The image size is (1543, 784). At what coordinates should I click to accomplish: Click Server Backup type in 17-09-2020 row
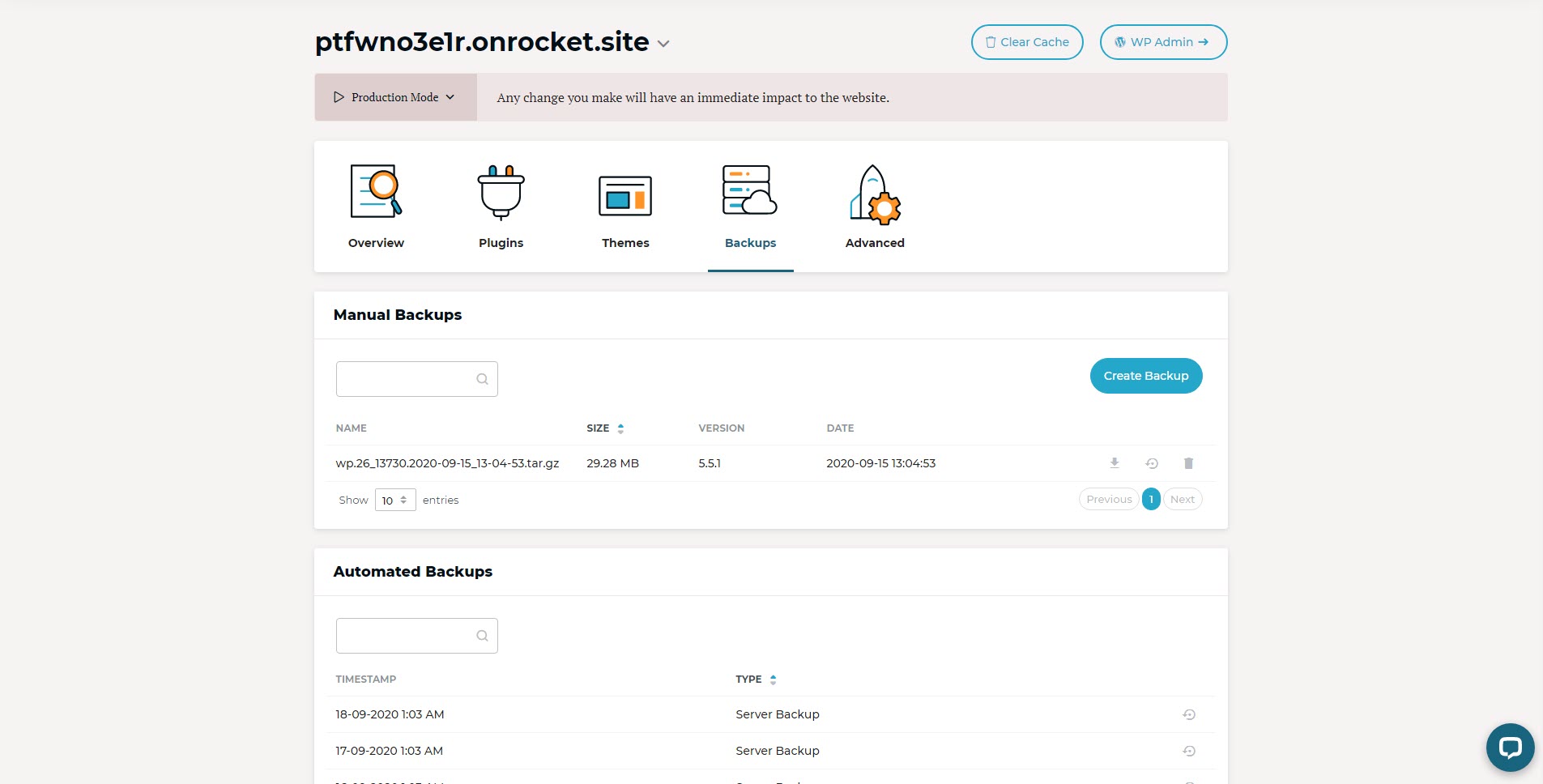[x=778, y=751]
